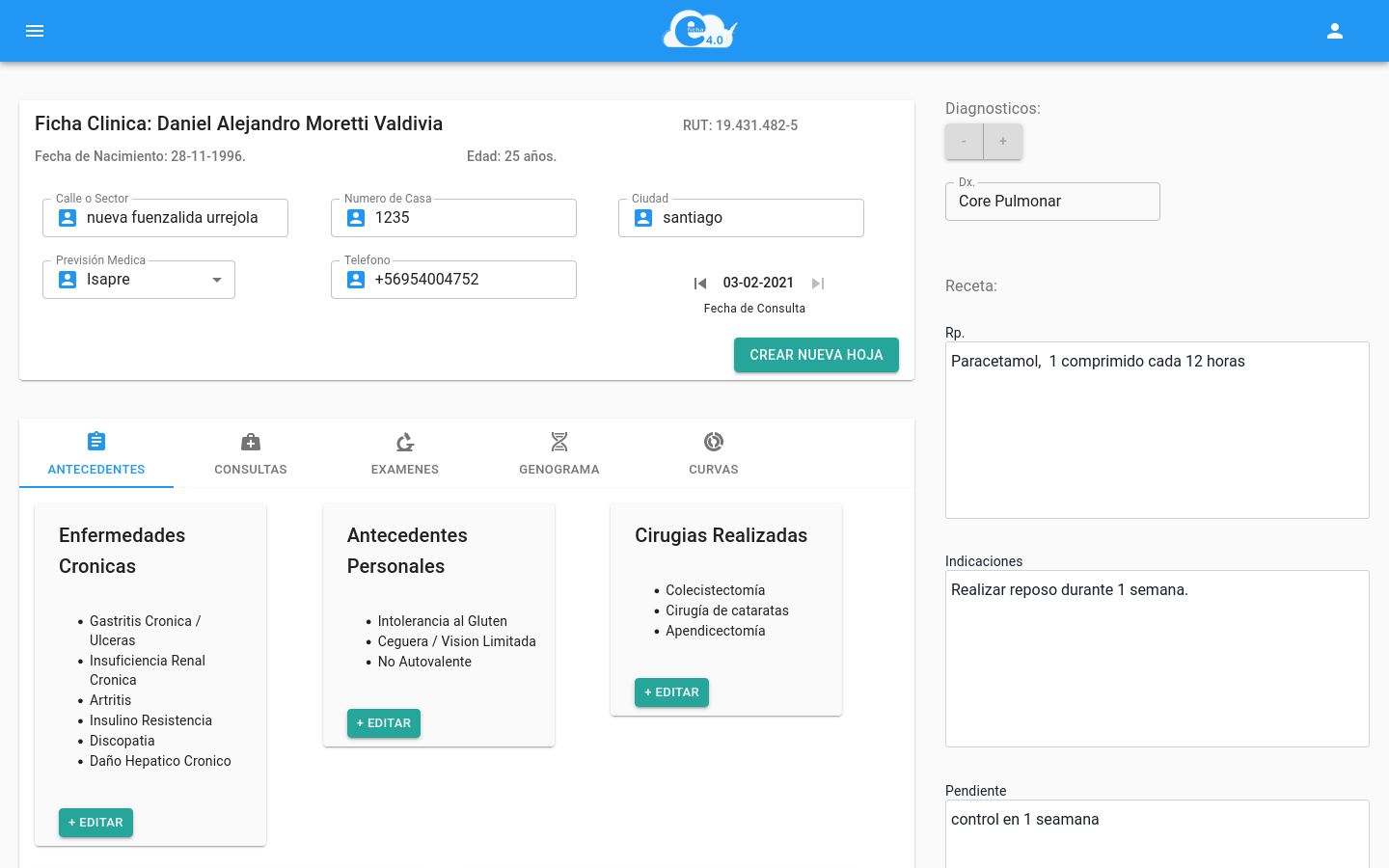Screen dimensions: 1389x868
Task: Click the Dx. diagnosis input field
Action: (1052, 202)
